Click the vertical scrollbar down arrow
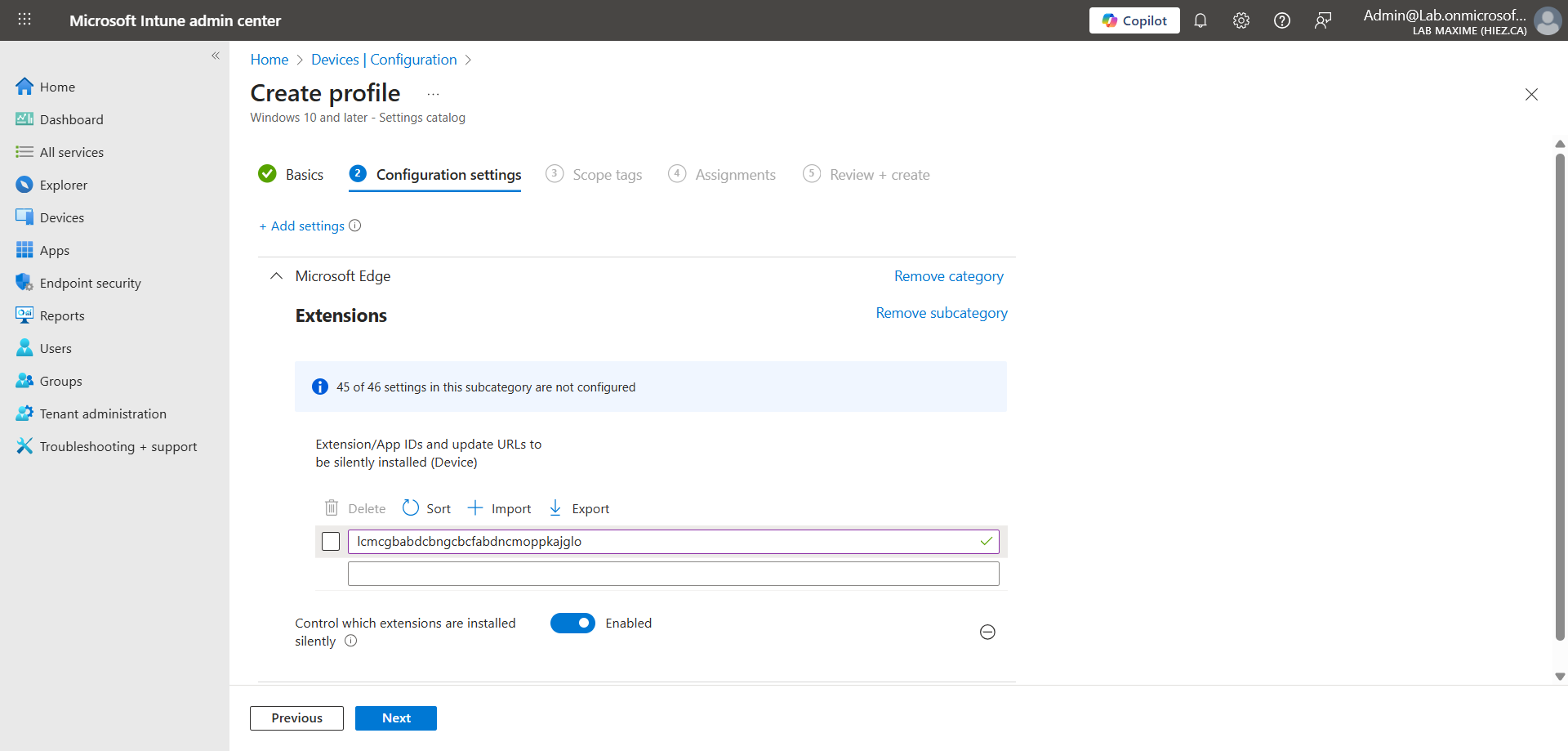Screen dimensions: 1568x751 pos(1560,677)
